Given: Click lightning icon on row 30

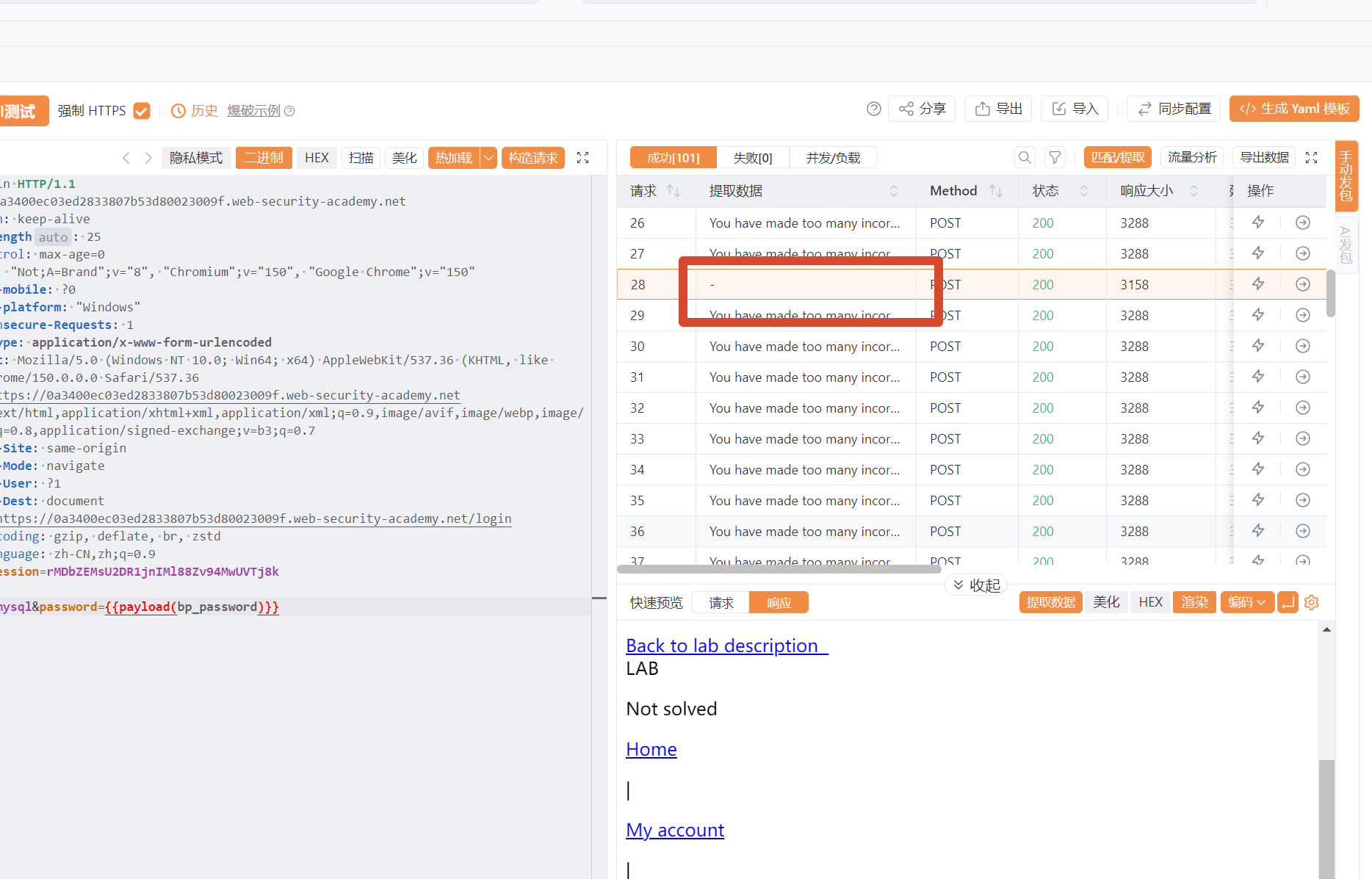Looking at the screenshot, I should [x=1258, y=346].
